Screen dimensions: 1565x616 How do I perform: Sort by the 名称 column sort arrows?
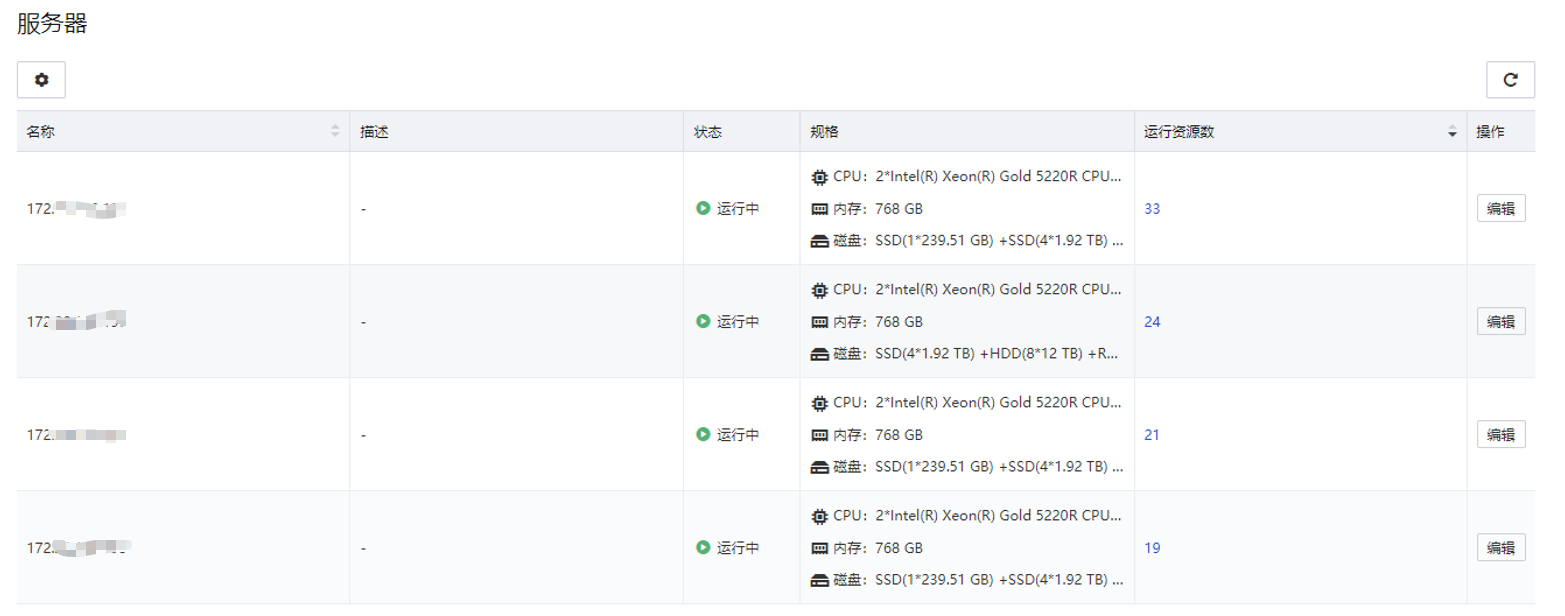pos(335,132)
